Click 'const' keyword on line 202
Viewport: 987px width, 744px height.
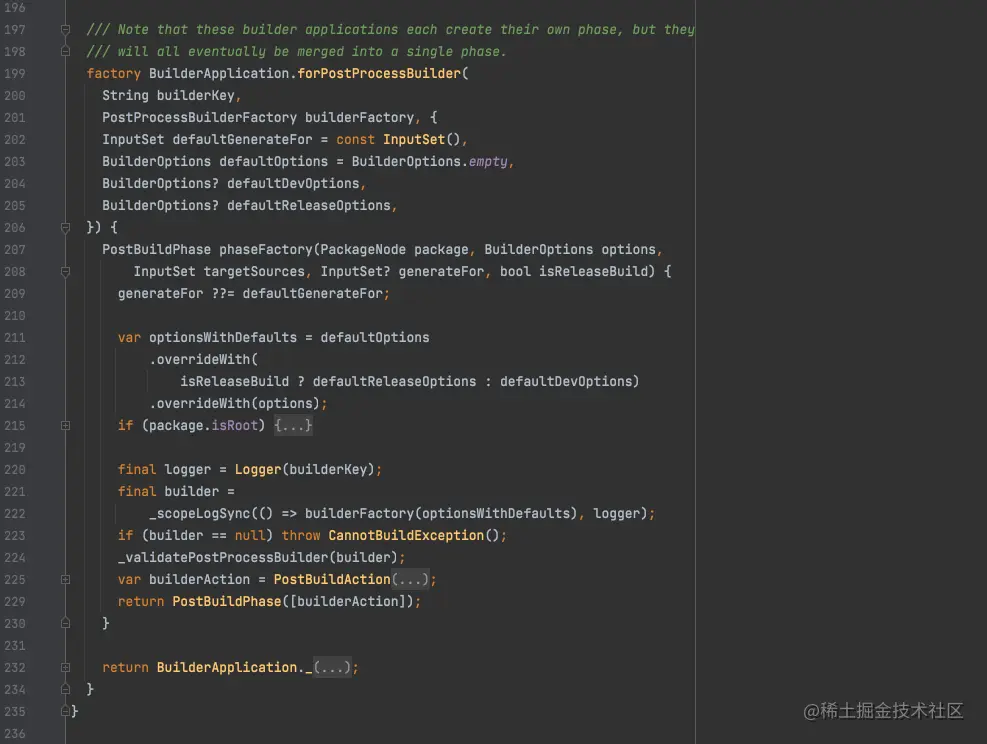(x=356, y=140)
